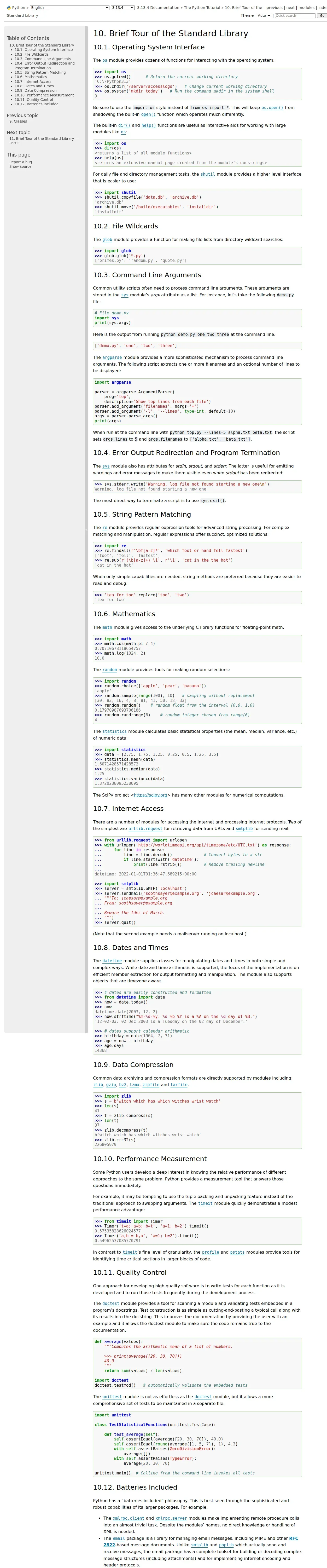Open the tarfile module link
The height and width of the screenshot is (1568, 327).
(179, 1085)
